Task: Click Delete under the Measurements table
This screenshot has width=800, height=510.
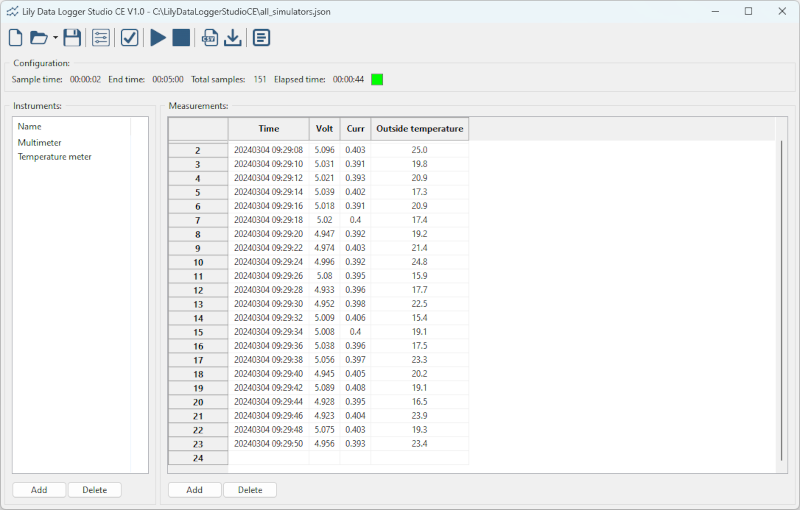Action: click(x=250, y=490)
